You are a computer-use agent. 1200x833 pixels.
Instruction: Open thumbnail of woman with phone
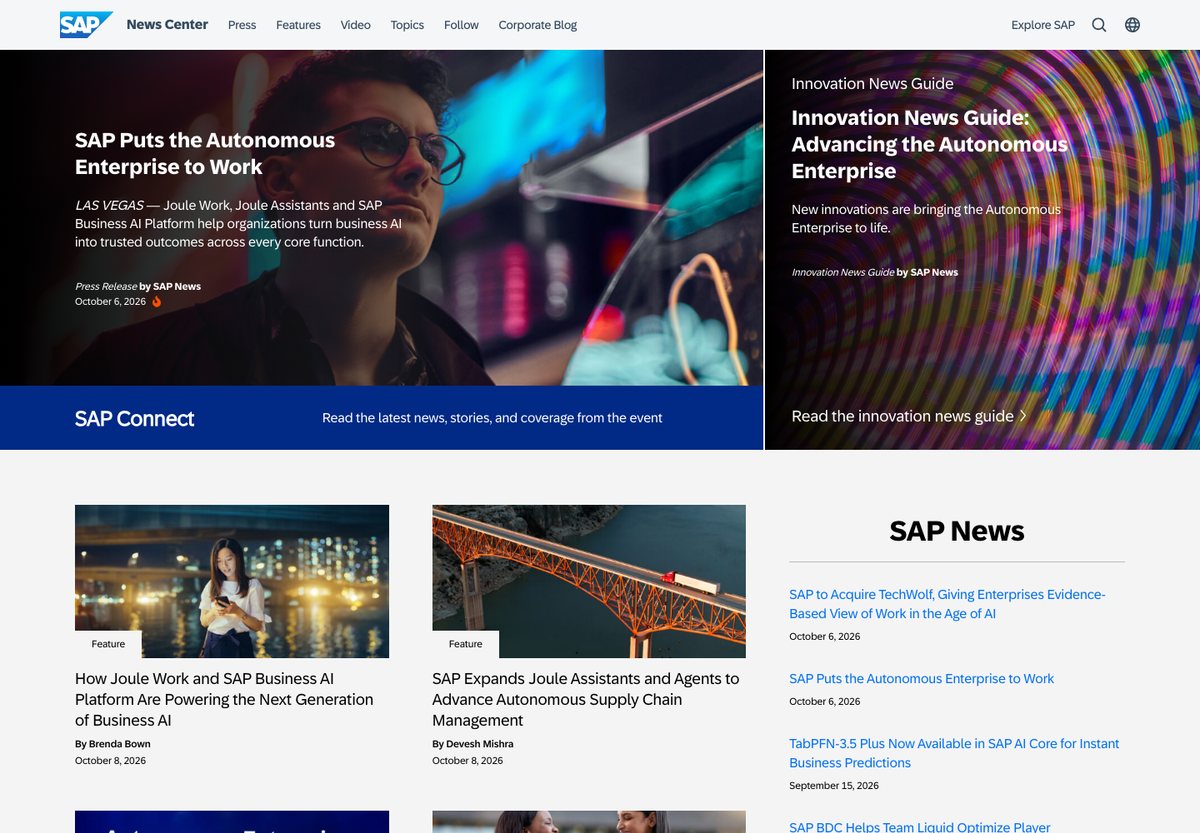232,581
